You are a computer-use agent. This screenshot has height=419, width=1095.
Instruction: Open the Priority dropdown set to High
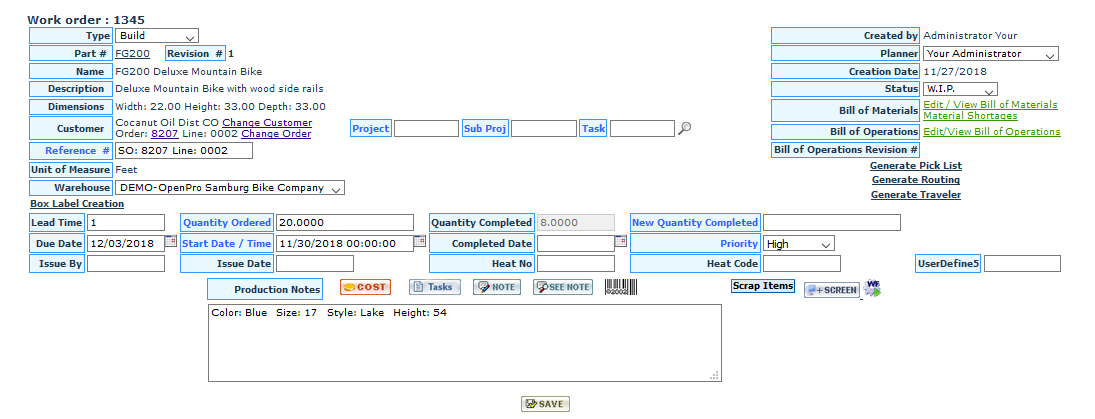point(798,244)
